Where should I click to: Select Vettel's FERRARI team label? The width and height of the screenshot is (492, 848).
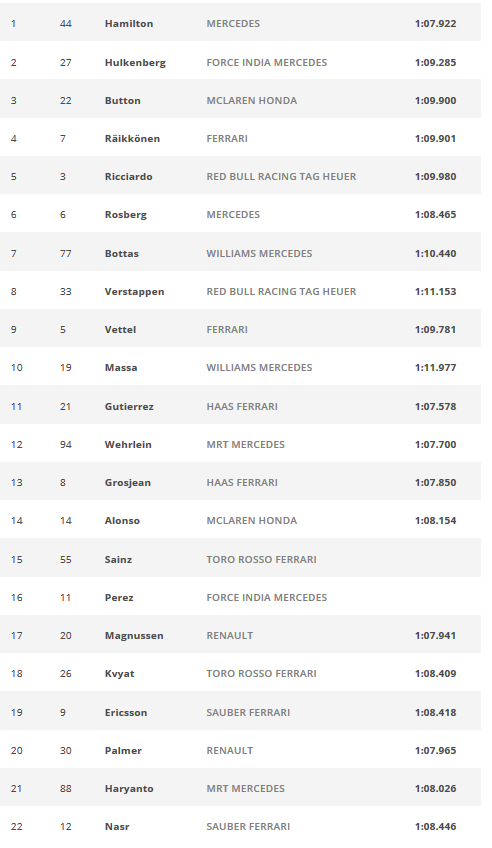tap(227, 330)
